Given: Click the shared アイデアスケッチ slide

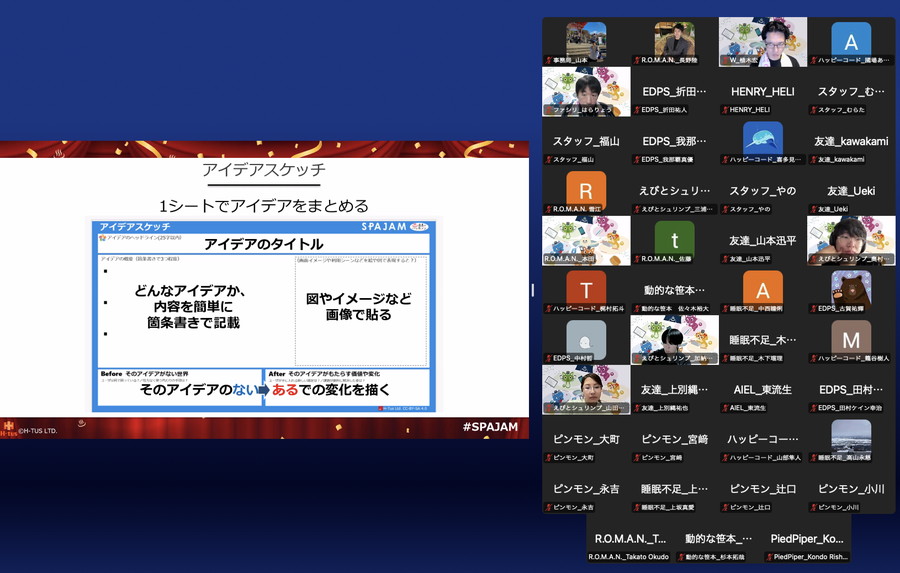Looking at the screenshot, I should [x=264, y=289].
